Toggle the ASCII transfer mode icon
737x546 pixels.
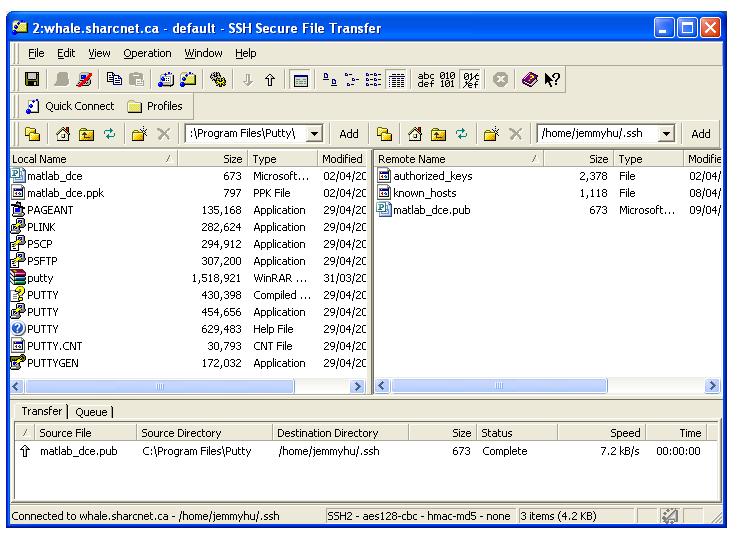coord(426,79)
